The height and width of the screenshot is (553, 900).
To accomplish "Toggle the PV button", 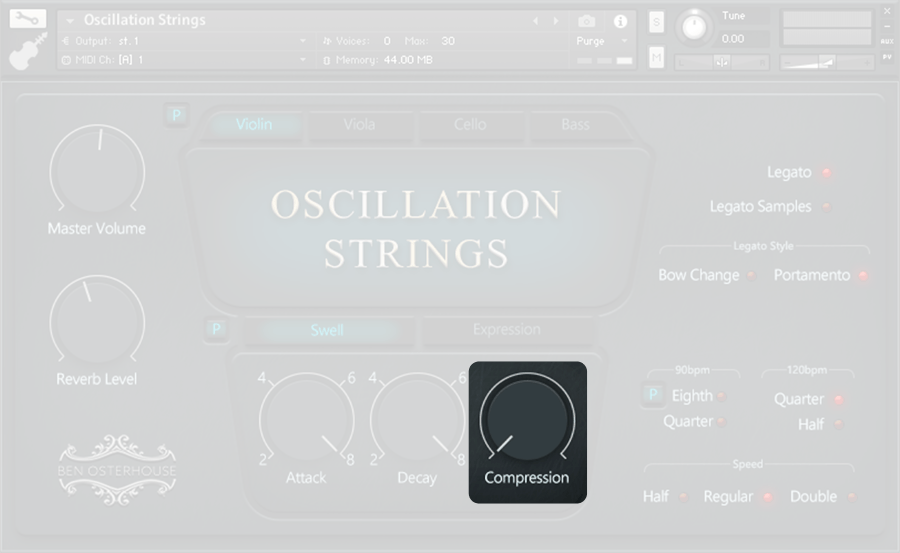I will point(887,57).
